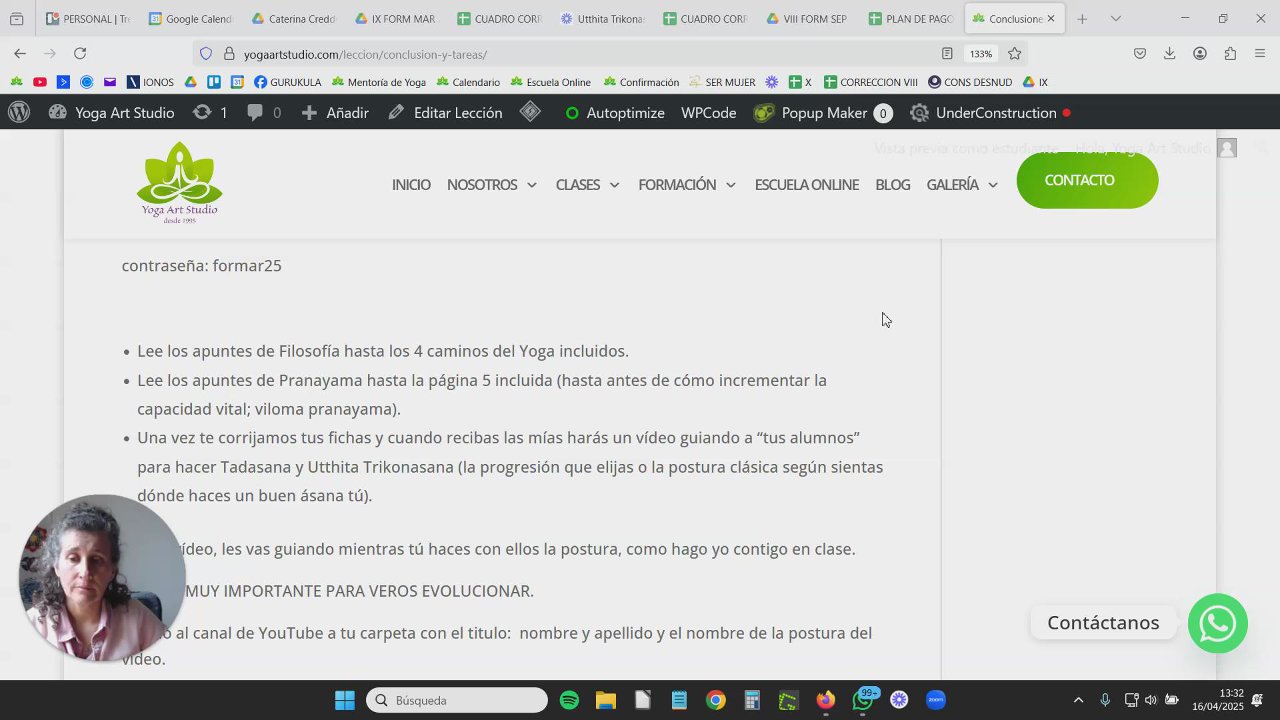Open the Pocket save icon
This screenshot has width=1280, height=720.
(1139, 54)
